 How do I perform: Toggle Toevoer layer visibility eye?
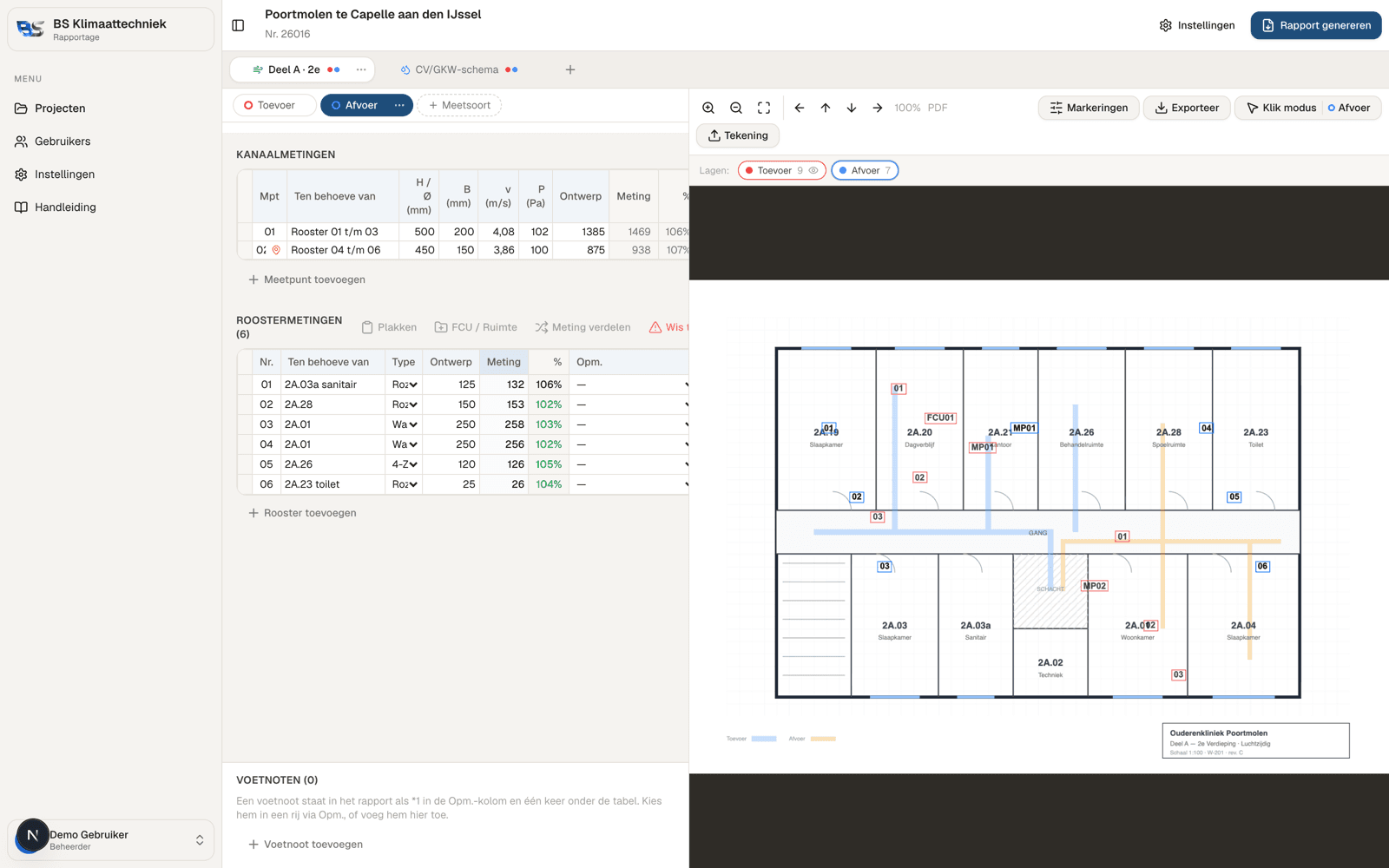[813, 170]
